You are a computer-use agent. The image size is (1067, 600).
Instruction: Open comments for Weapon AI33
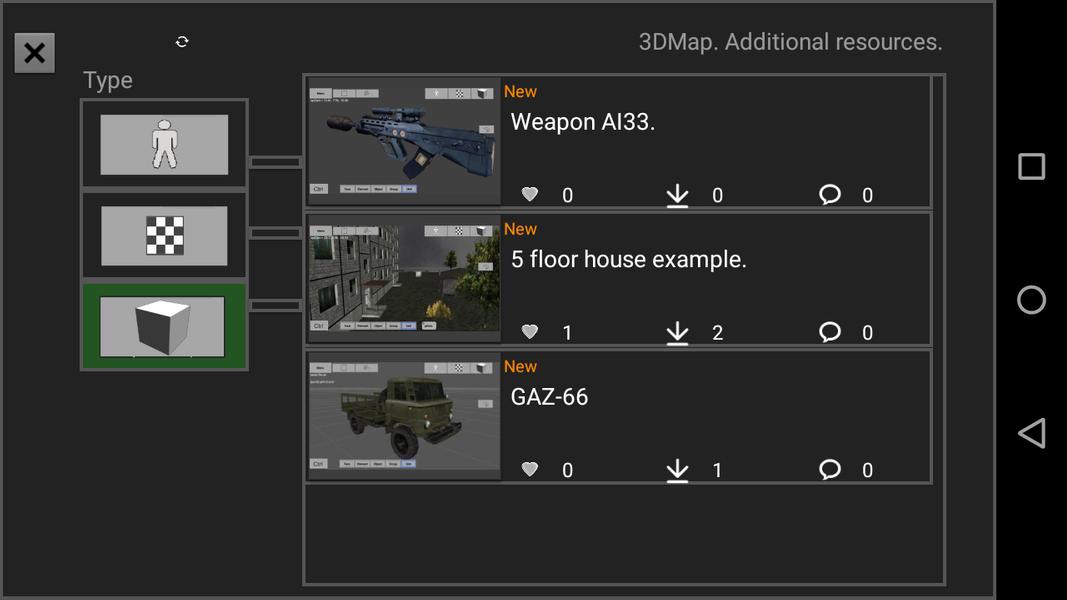830,195
